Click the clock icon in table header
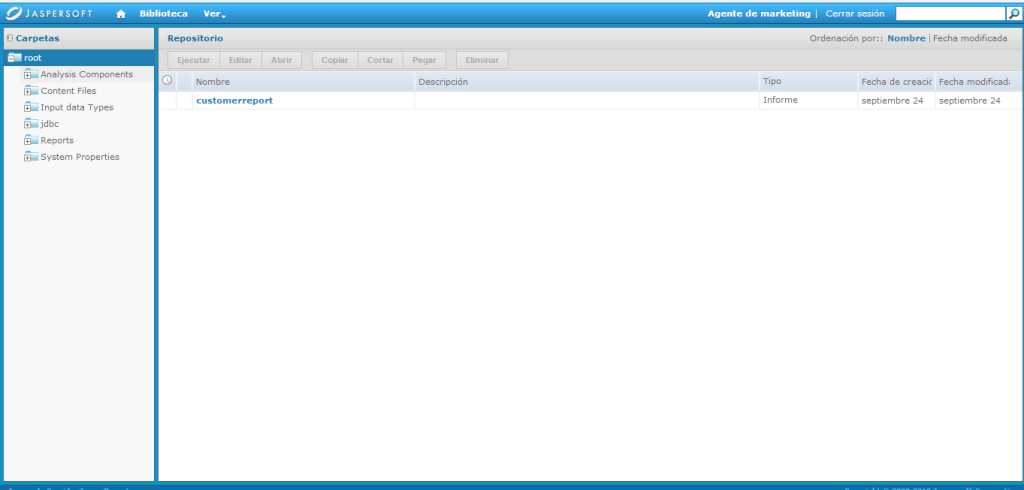 tap(167, 81)
